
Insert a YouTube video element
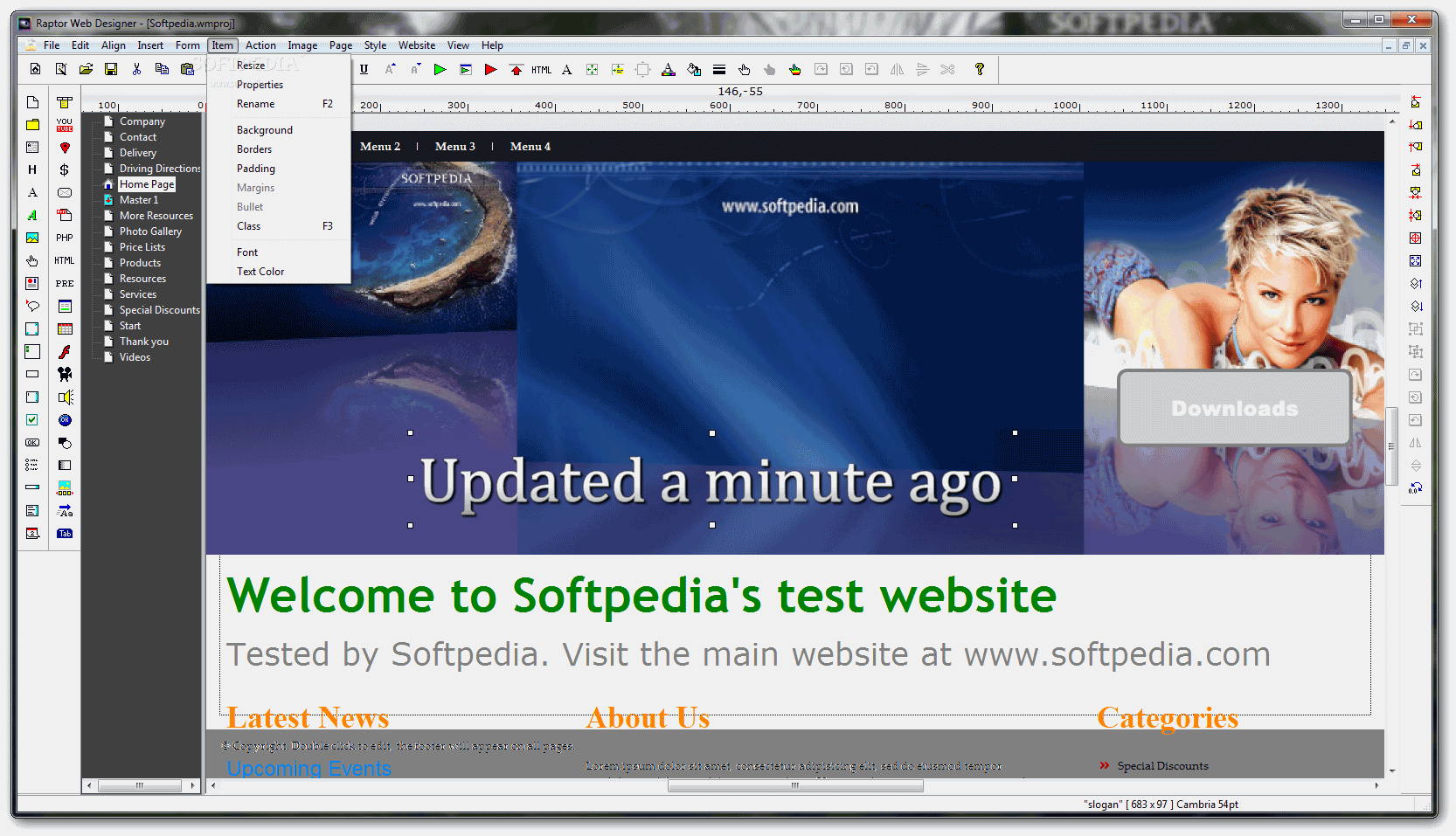tap(65, 124)
